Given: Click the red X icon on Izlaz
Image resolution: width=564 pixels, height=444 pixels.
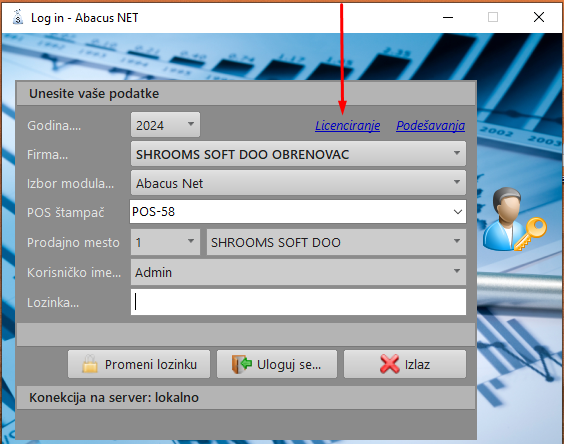Looking at the screenshot, I should coord(390,364).
